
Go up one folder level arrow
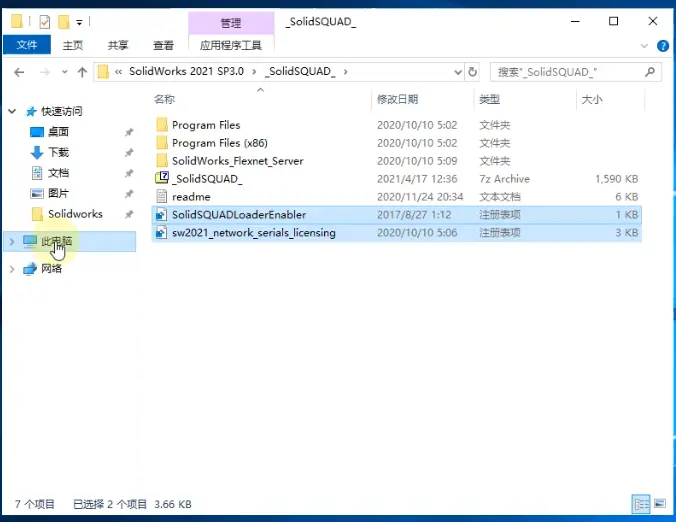(82, 72)
